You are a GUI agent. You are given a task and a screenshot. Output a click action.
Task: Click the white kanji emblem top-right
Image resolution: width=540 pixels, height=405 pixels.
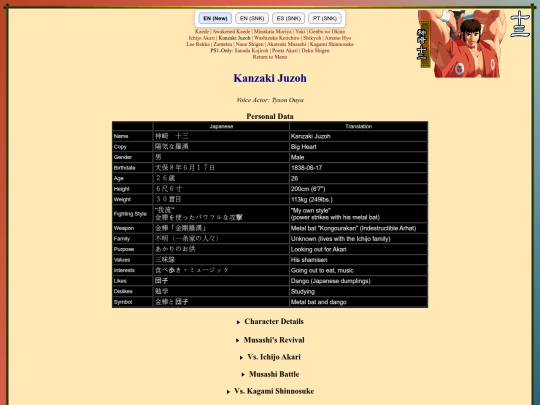[x=520, y=23]
